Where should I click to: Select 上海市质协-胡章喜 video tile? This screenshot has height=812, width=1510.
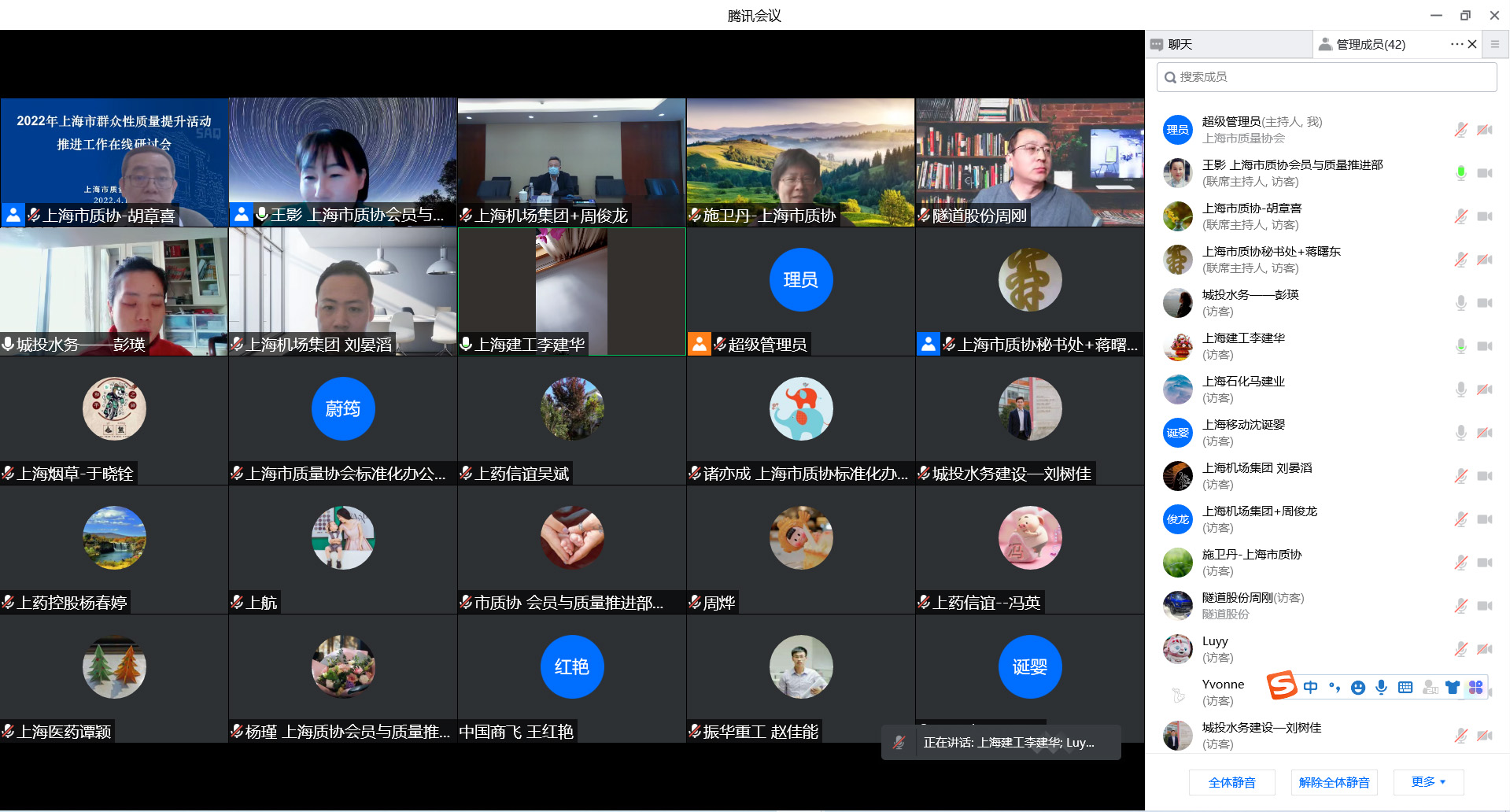114,162
